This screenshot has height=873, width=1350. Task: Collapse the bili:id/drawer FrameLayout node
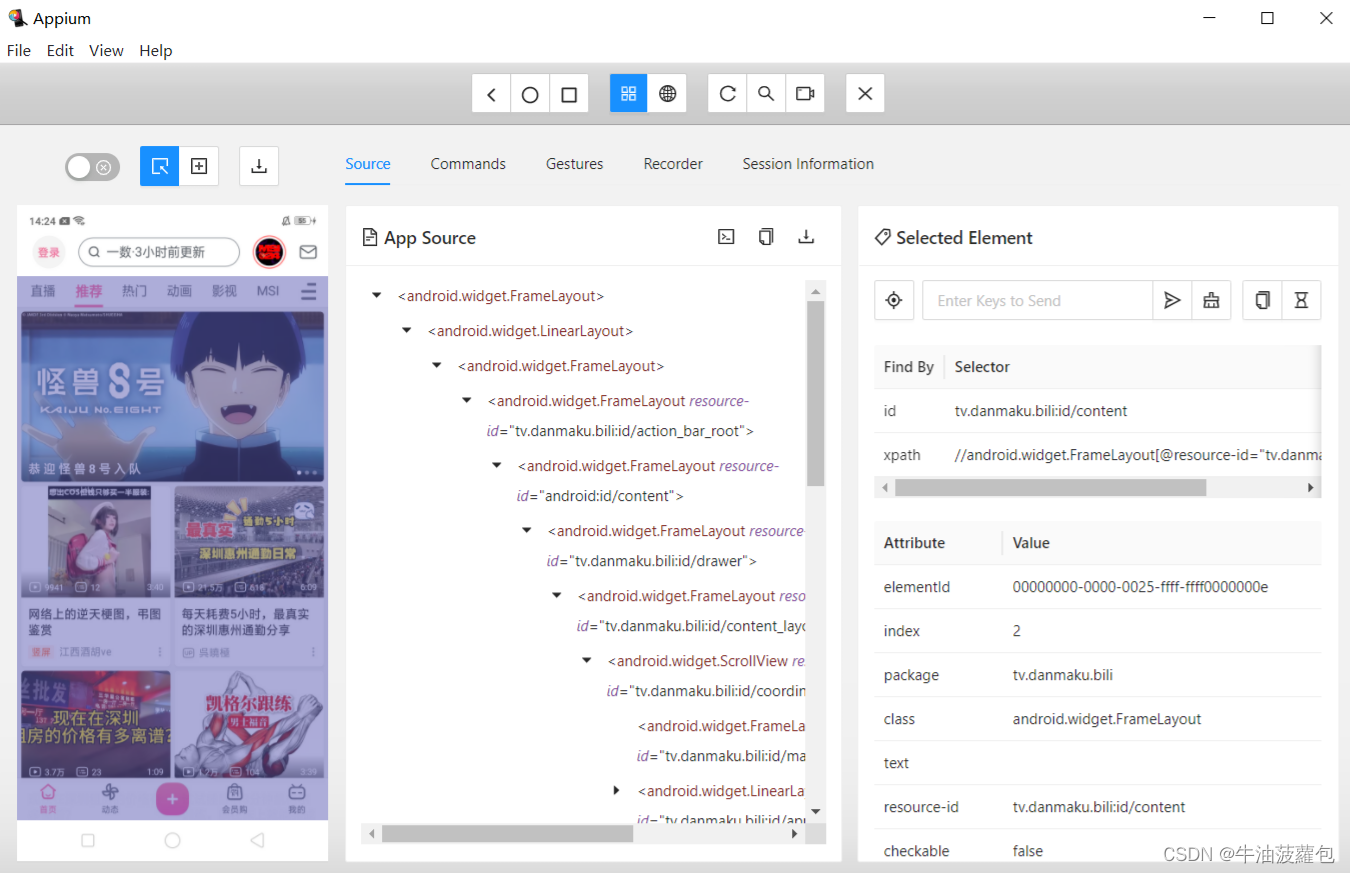click(x=527, y=531)
